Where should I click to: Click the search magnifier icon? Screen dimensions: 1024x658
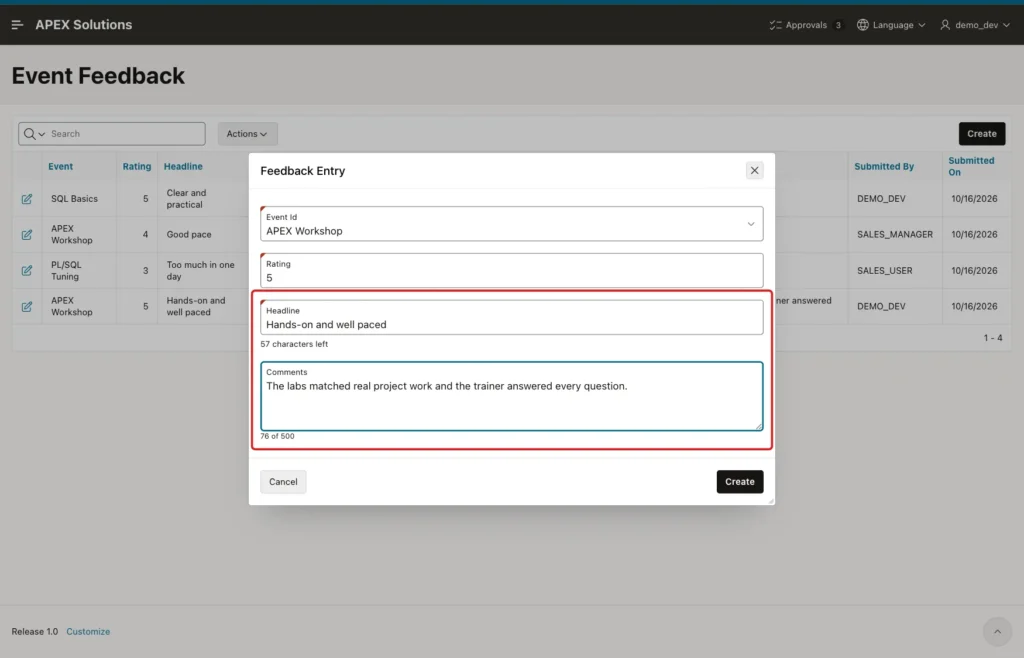click(x=29, y=134)
